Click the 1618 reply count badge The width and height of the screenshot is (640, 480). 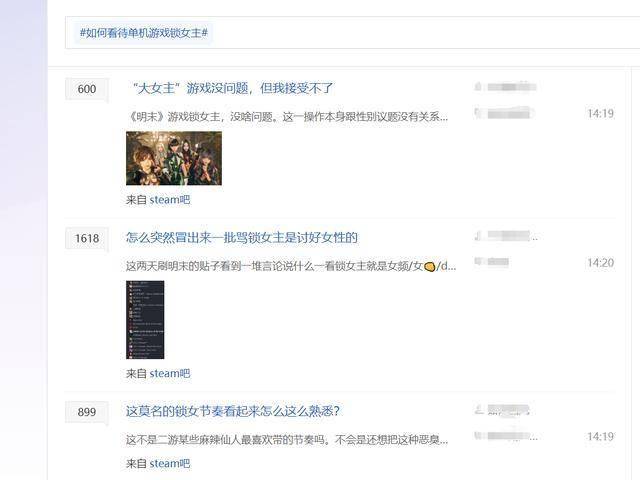(x=87, y=238)
